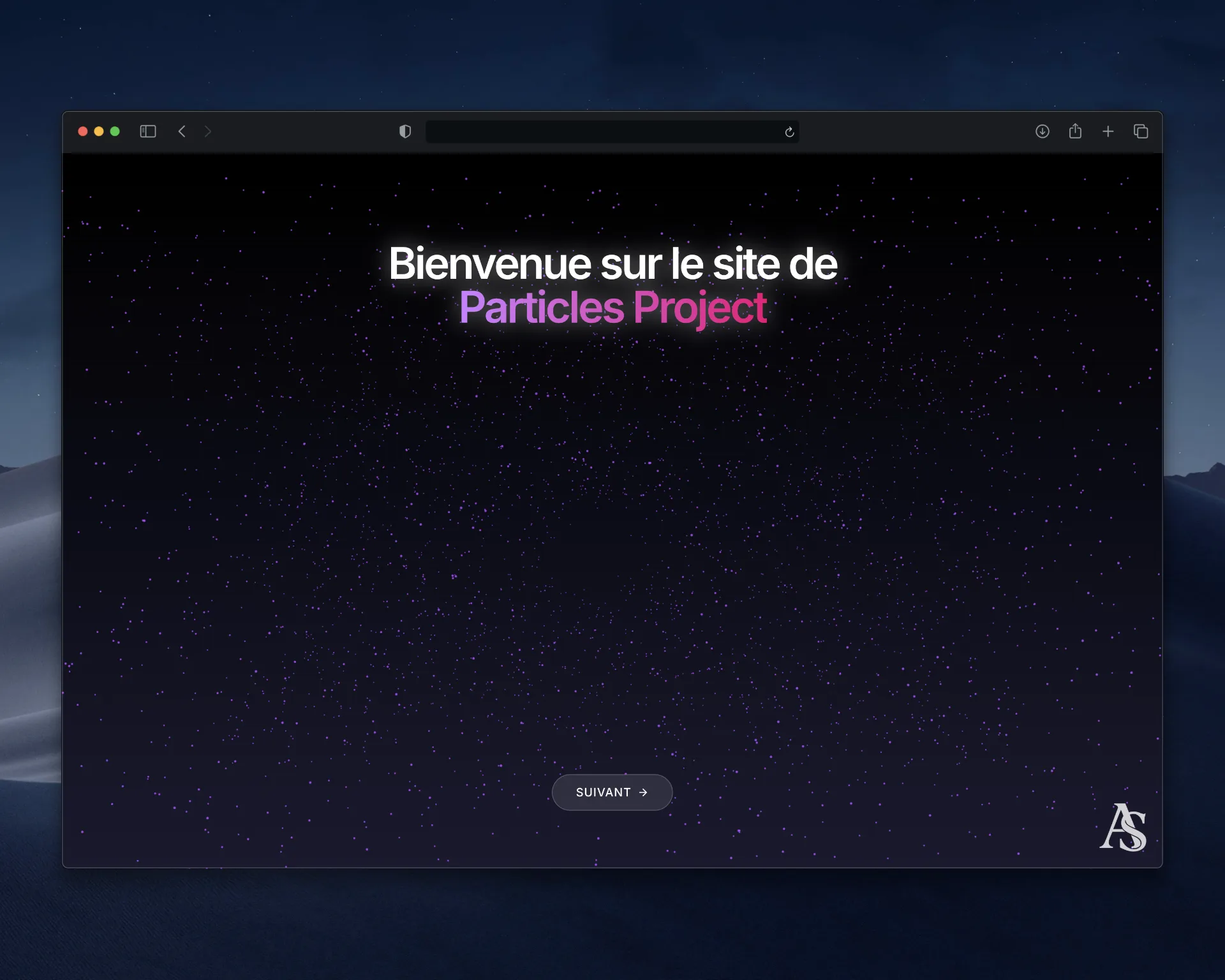
Task: Show tab overview icon
Action: tap(1141, 131)
